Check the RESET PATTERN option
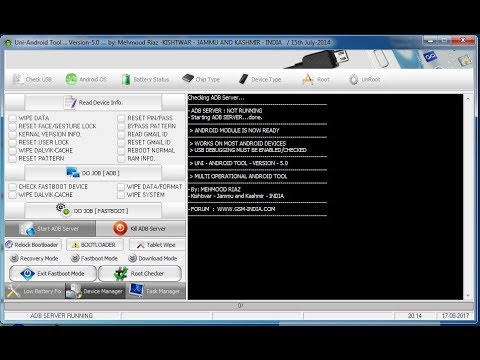Screen dimensions: 480x360 point(13,159)
